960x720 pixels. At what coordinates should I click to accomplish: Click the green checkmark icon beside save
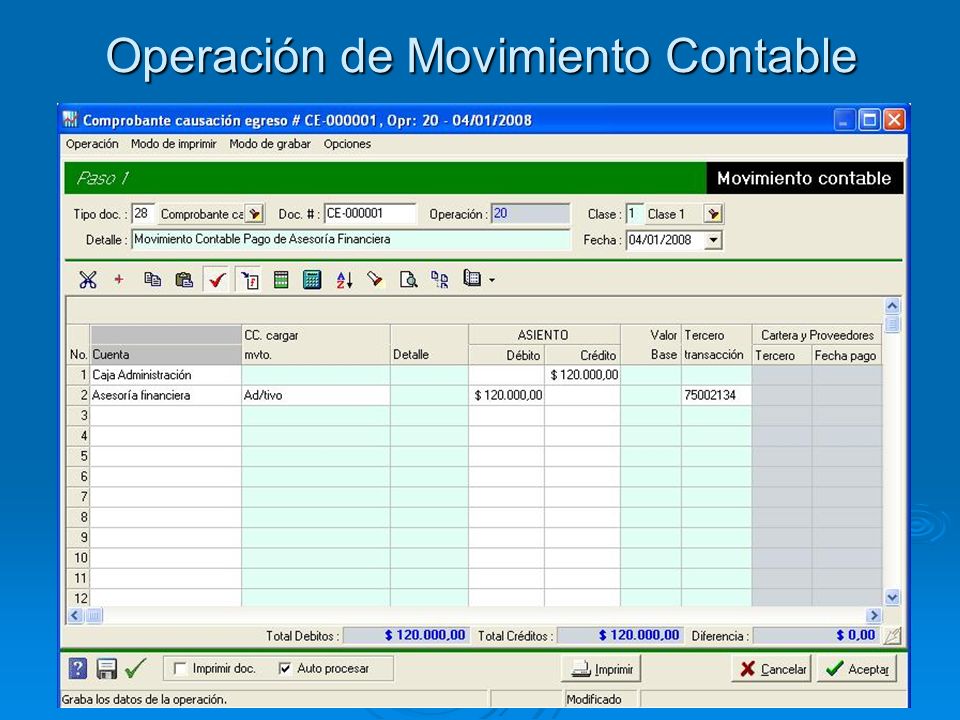[135, 668]
